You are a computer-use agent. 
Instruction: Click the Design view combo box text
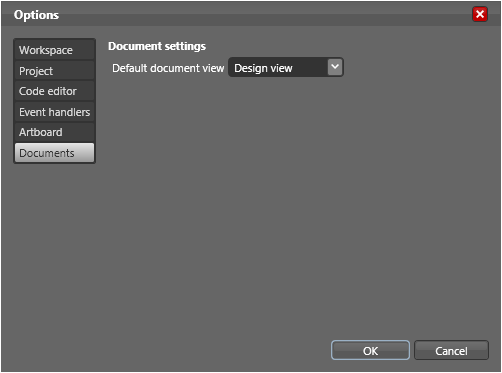click(x=263, y=68)
